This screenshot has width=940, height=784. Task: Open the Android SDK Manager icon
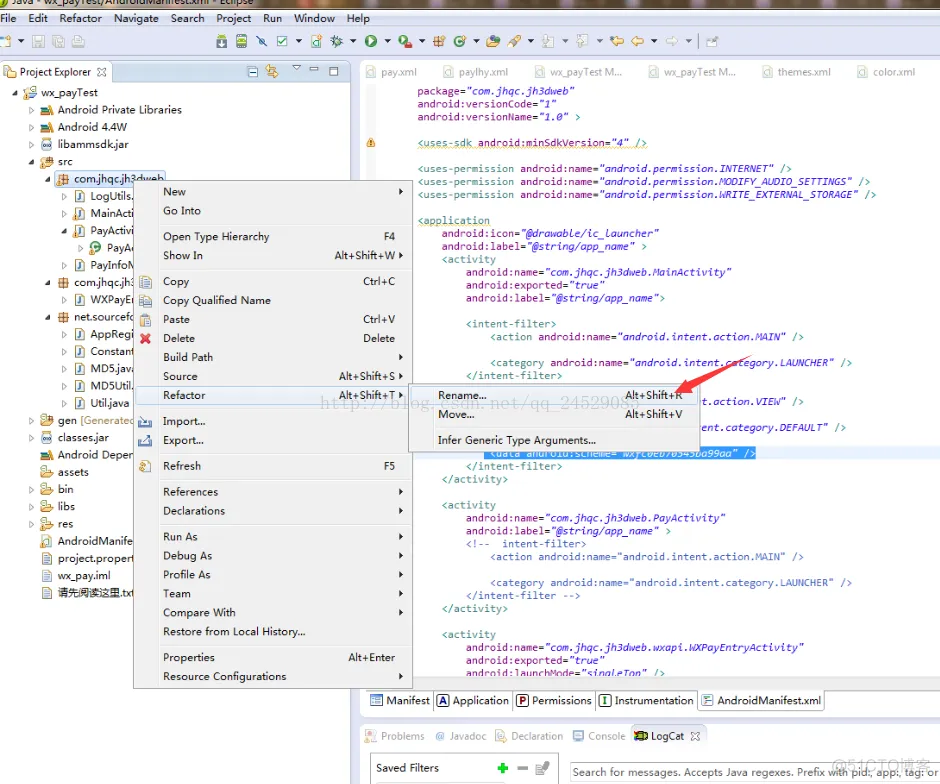pos(222,41)
